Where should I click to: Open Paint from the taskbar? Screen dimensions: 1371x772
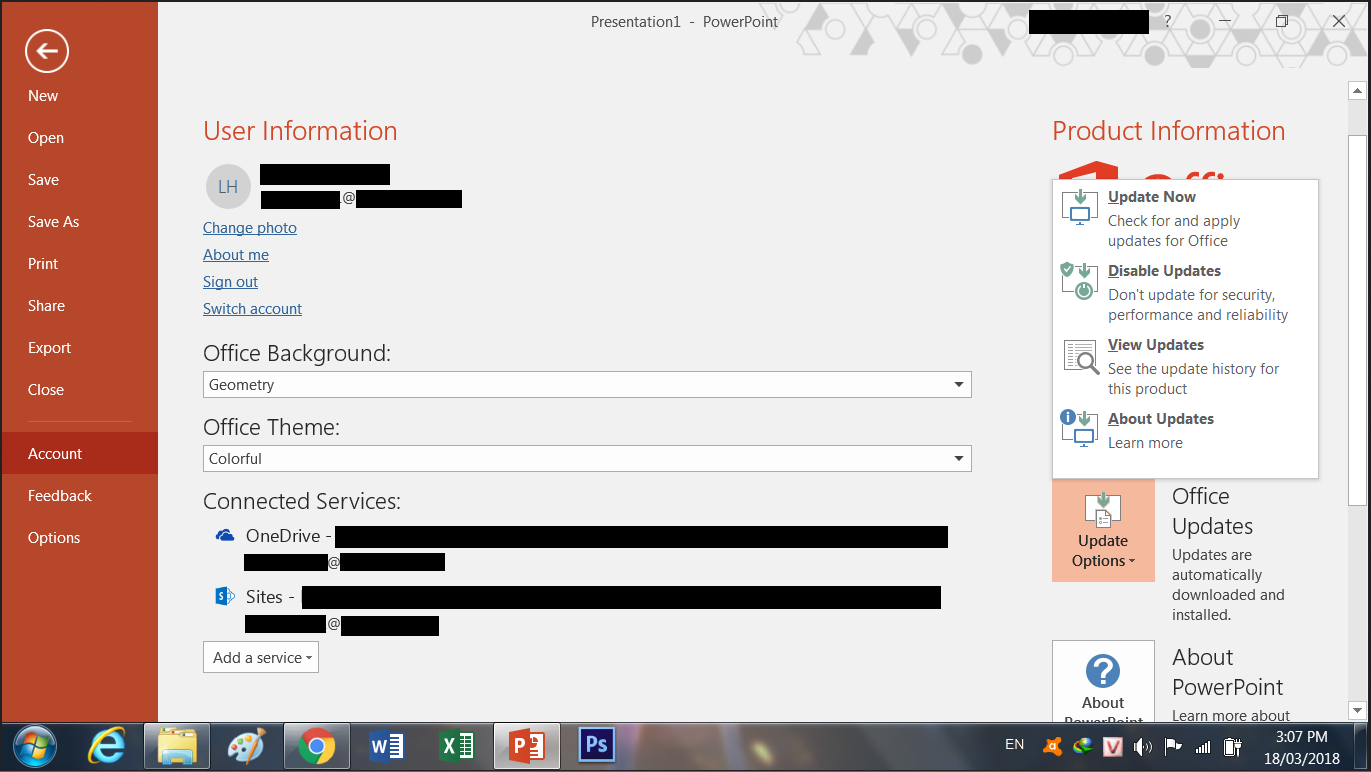click(x=246, y=746)
